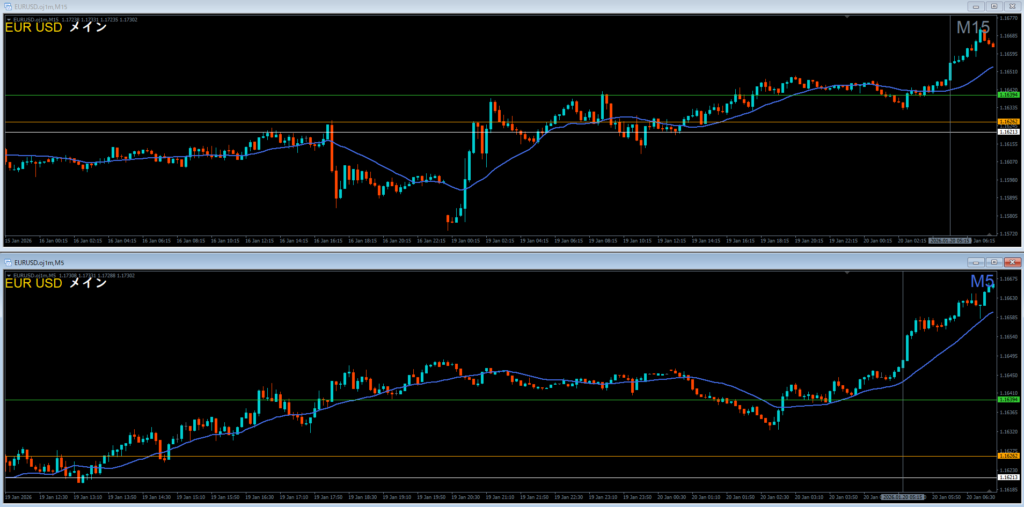The width and height of the screenshot is (1024, 507).
Task: Select orange 1.16262 price label on M15 chart
Action: point(1007,122)
